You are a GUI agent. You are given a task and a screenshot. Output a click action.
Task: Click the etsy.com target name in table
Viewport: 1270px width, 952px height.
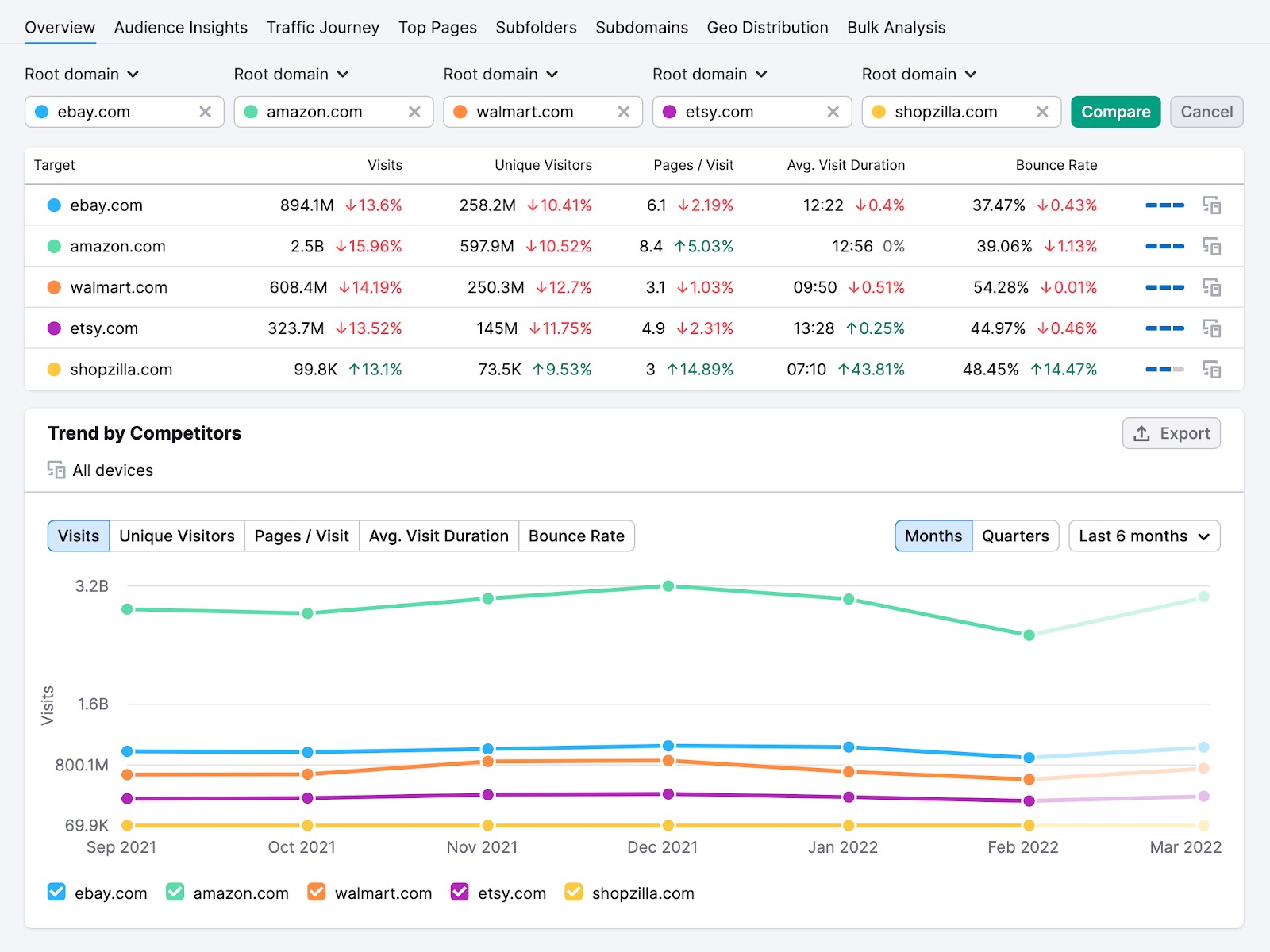104,328
